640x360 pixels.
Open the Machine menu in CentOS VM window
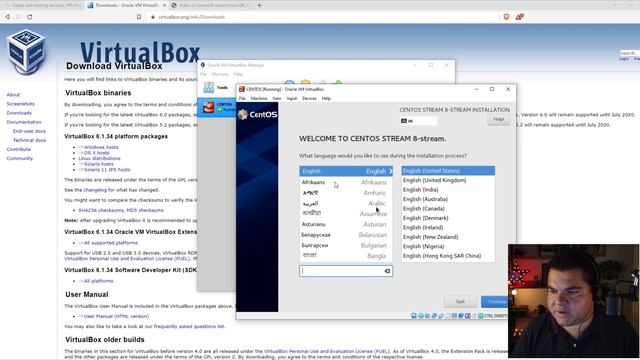(259, 98)
